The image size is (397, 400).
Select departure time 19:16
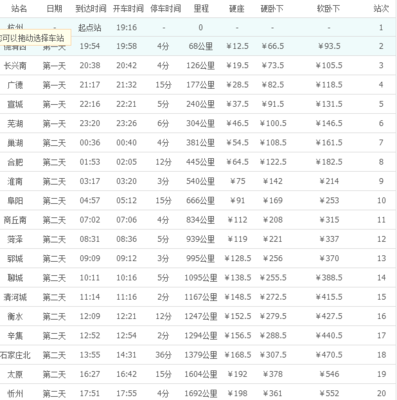[x=126, y=28]
